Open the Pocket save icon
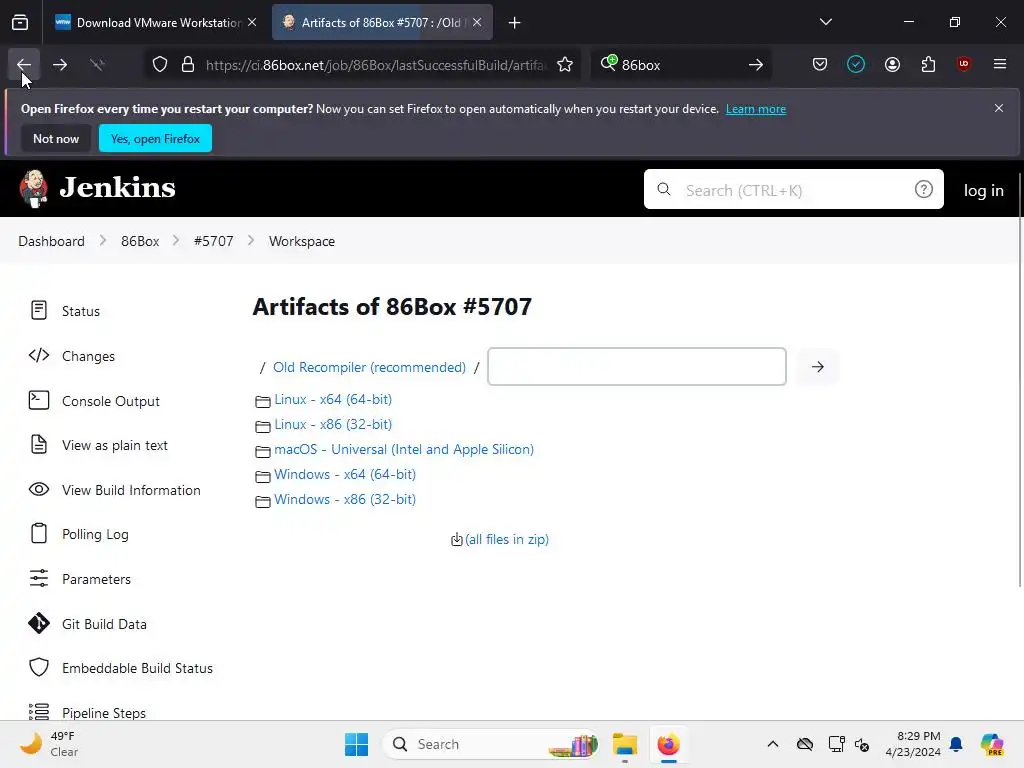The width and height of the screenshot is (1024, 768). coord(820,64)
